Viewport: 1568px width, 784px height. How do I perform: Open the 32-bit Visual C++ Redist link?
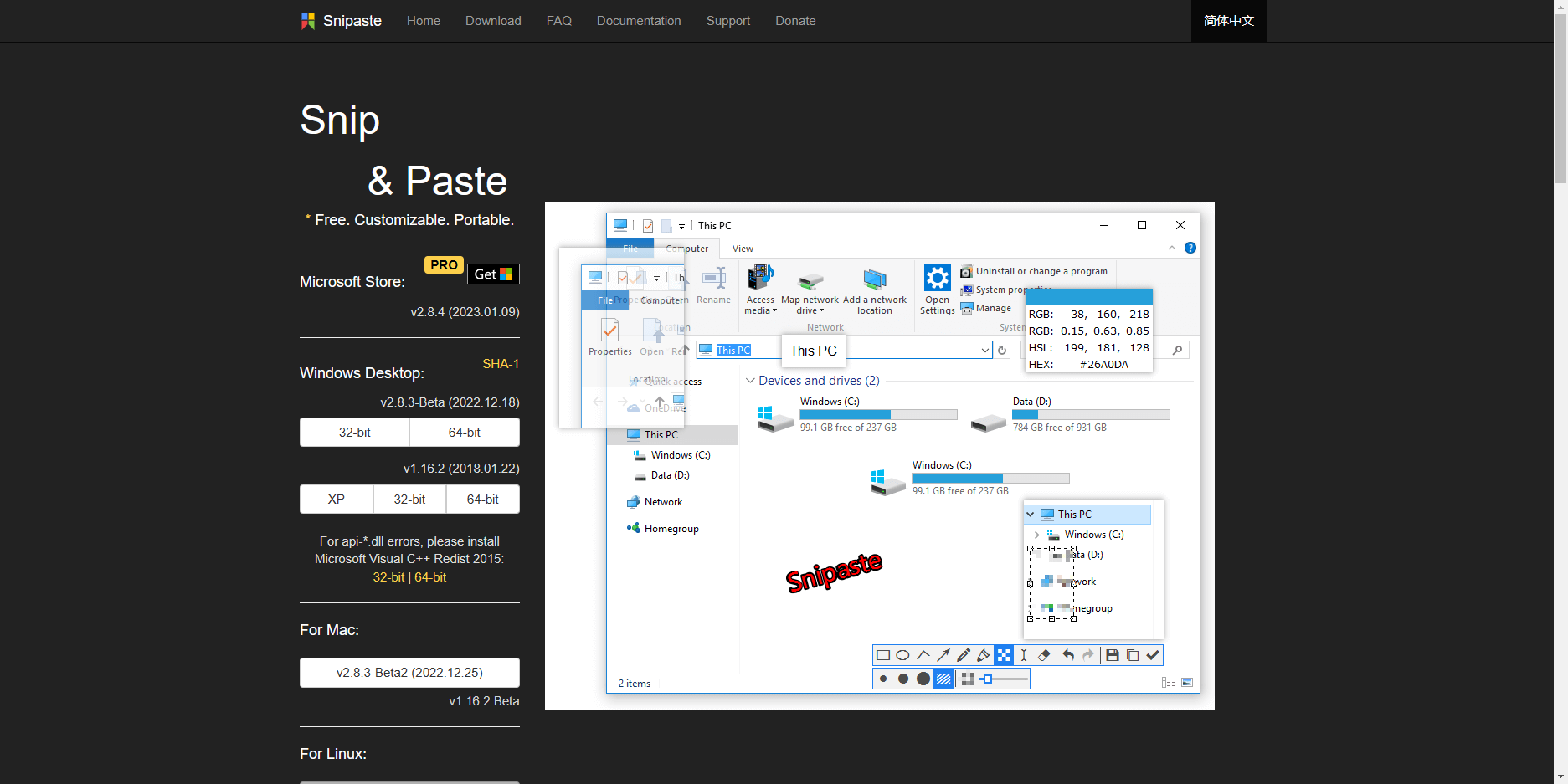point(388,577)
